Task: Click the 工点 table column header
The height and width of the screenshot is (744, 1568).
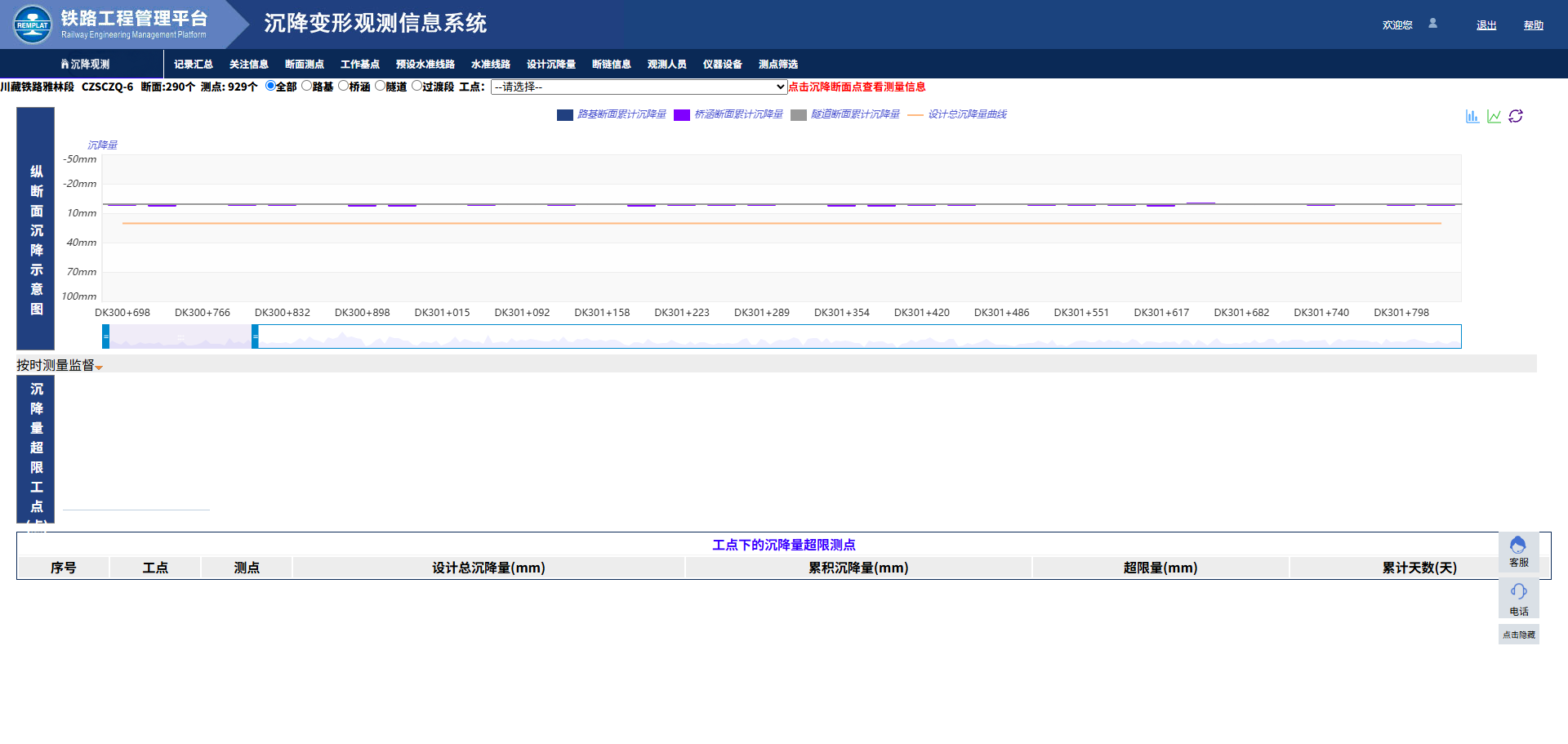Action: (x=155, y=568)
